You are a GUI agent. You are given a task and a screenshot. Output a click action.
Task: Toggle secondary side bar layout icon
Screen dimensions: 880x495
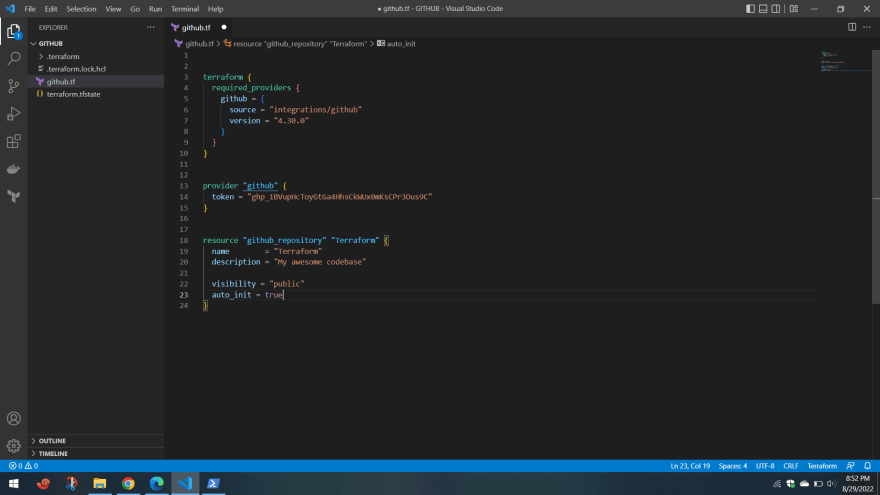pyautogui.click(x=776, y=9)
